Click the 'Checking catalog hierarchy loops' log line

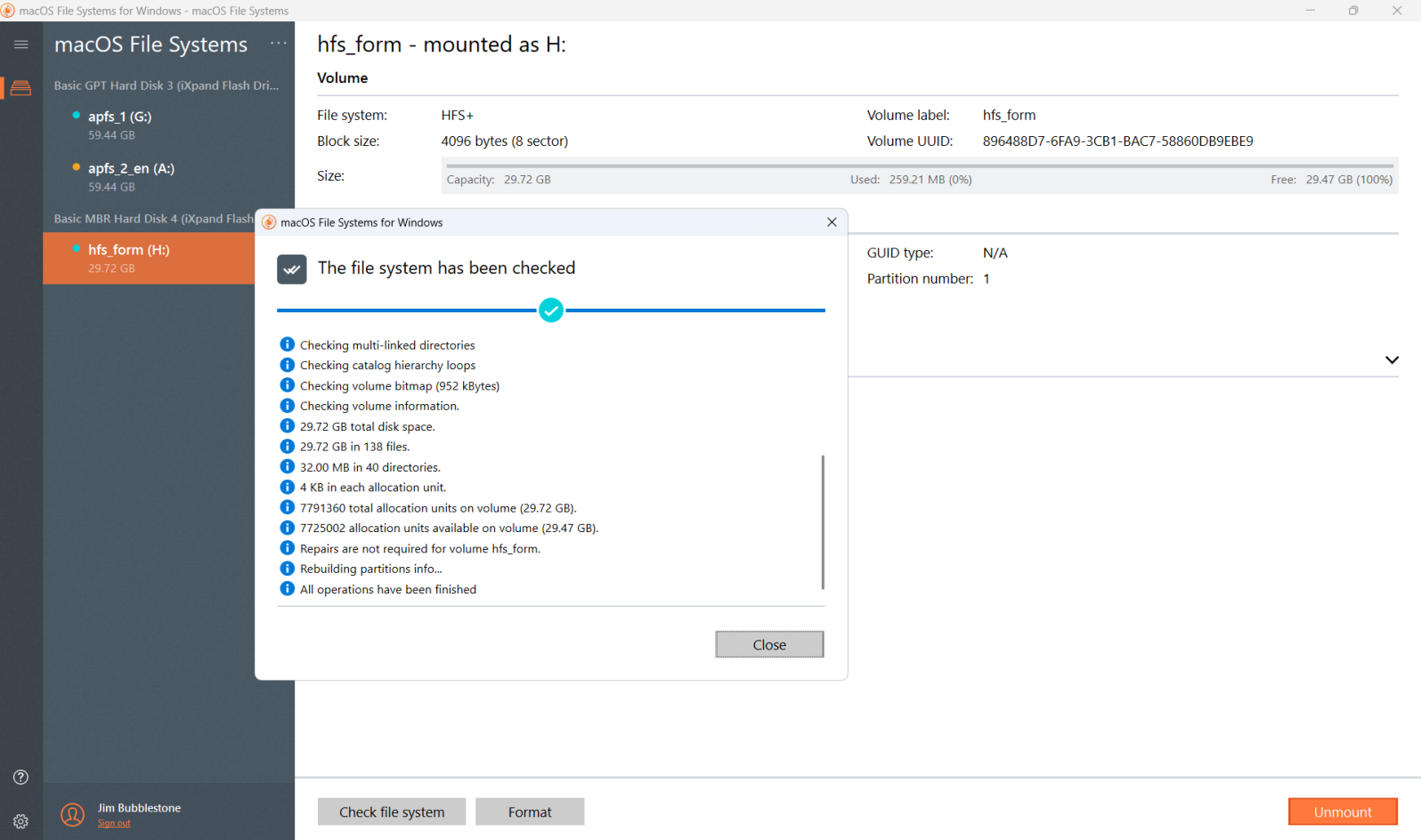tap(387, 366)
